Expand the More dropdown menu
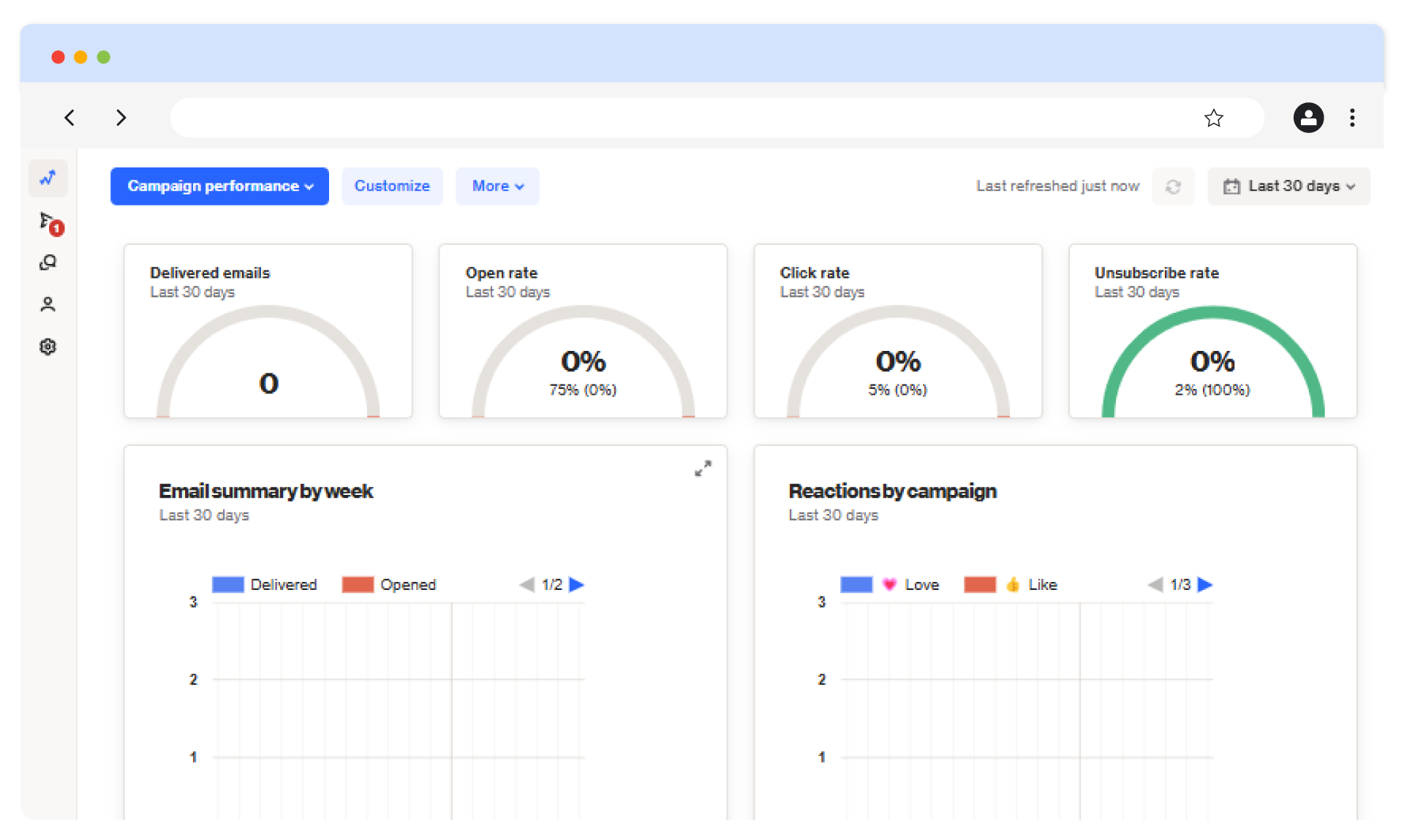This screenshot has height=840, width=1404. click(497, 186)
